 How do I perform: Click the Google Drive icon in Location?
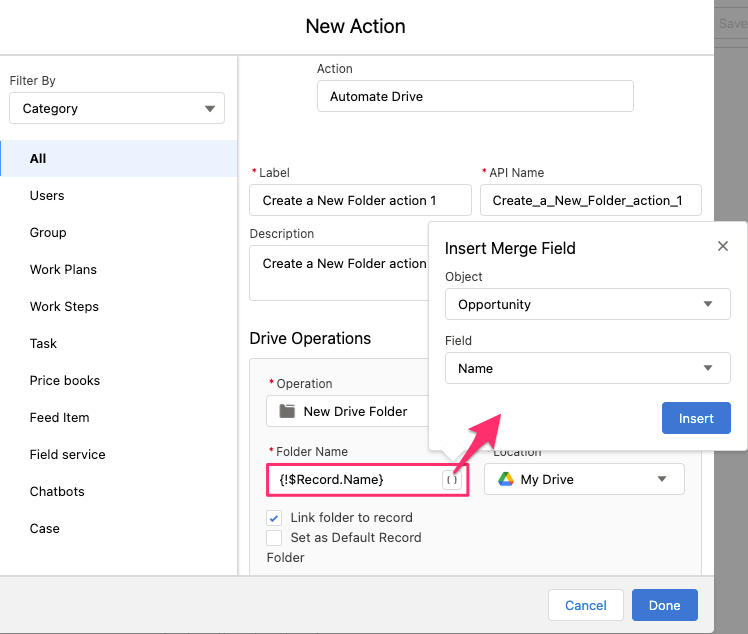coord(506,479)
